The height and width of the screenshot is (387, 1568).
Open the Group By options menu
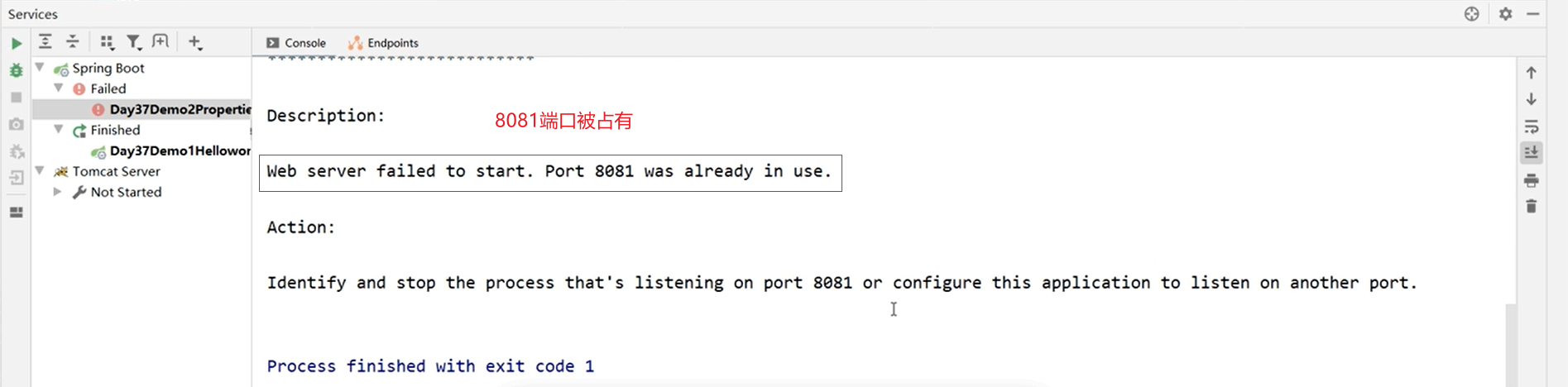107,42
